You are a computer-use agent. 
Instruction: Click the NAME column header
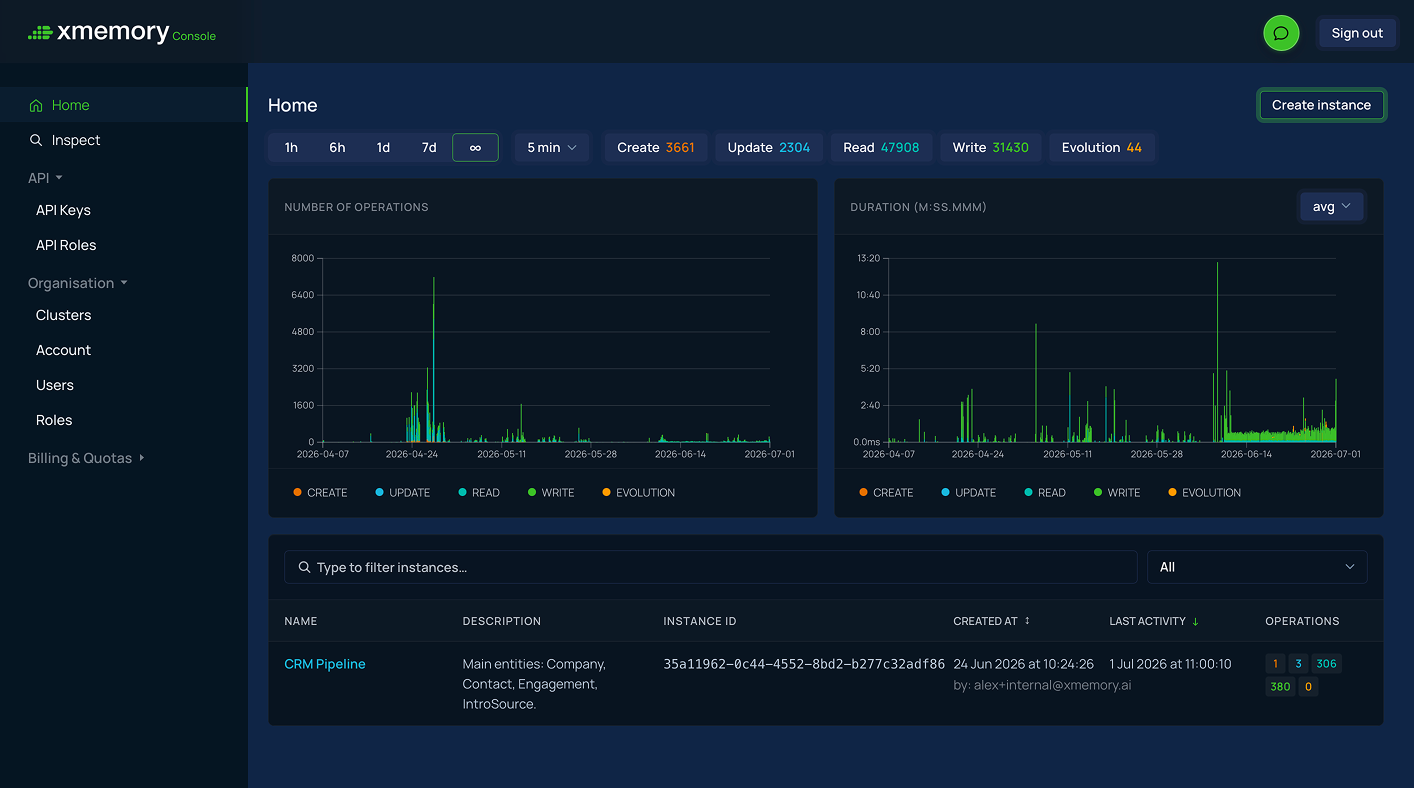[x=301, y=621]
